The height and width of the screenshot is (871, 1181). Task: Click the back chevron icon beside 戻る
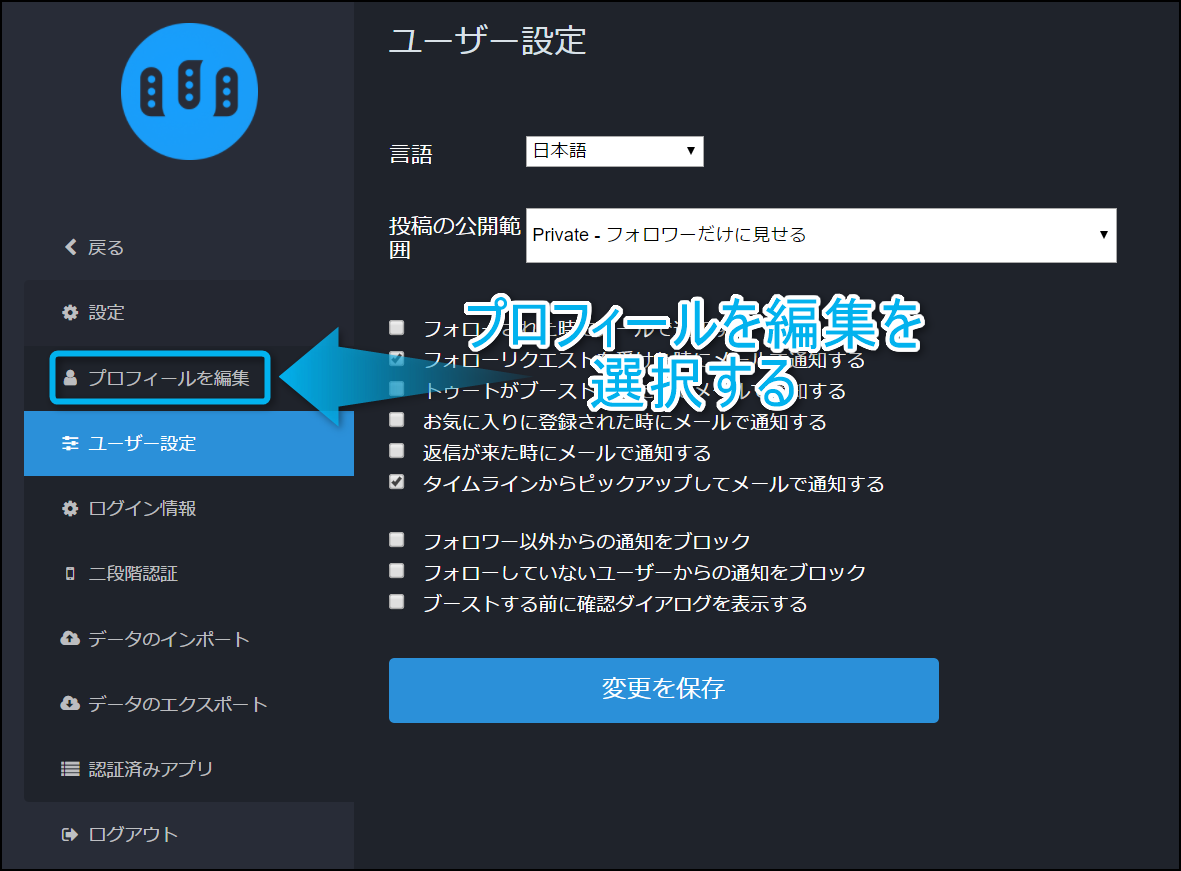point(70,247)
